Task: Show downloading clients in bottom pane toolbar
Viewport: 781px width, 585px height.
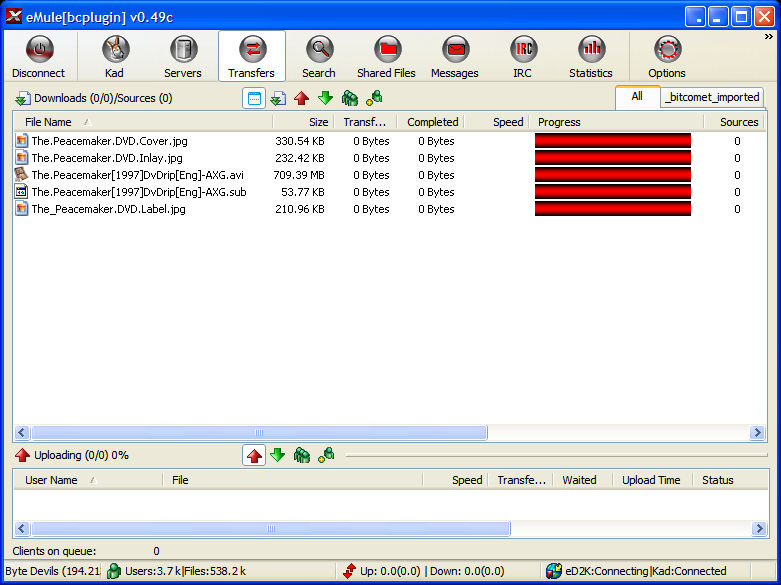Action: point(278,455)
